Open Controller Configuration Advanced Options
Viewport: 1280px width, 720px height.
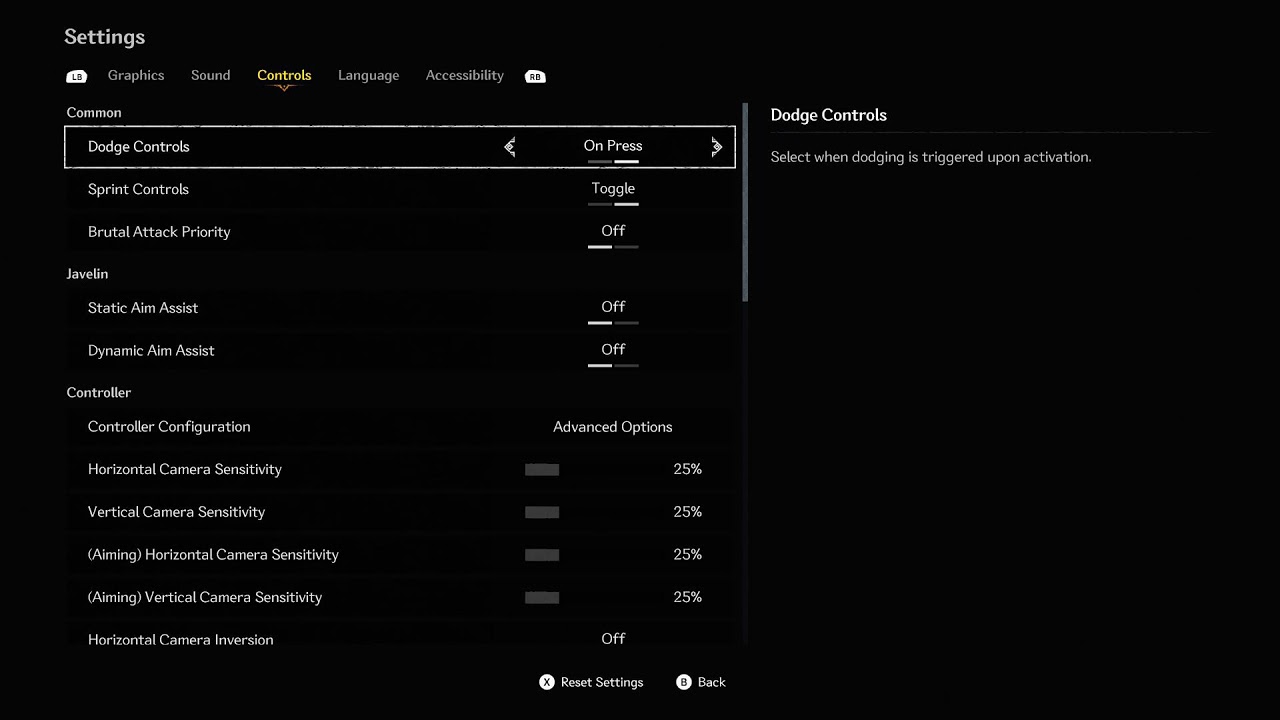pyautogui.click(x=612, y=427)
